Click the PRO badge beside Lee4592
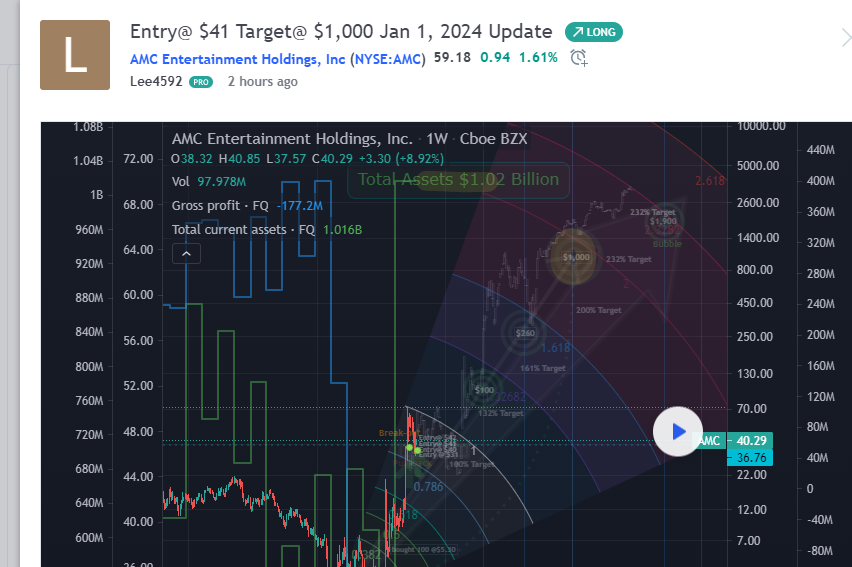852x567 pixels. (x=201, y=82)
